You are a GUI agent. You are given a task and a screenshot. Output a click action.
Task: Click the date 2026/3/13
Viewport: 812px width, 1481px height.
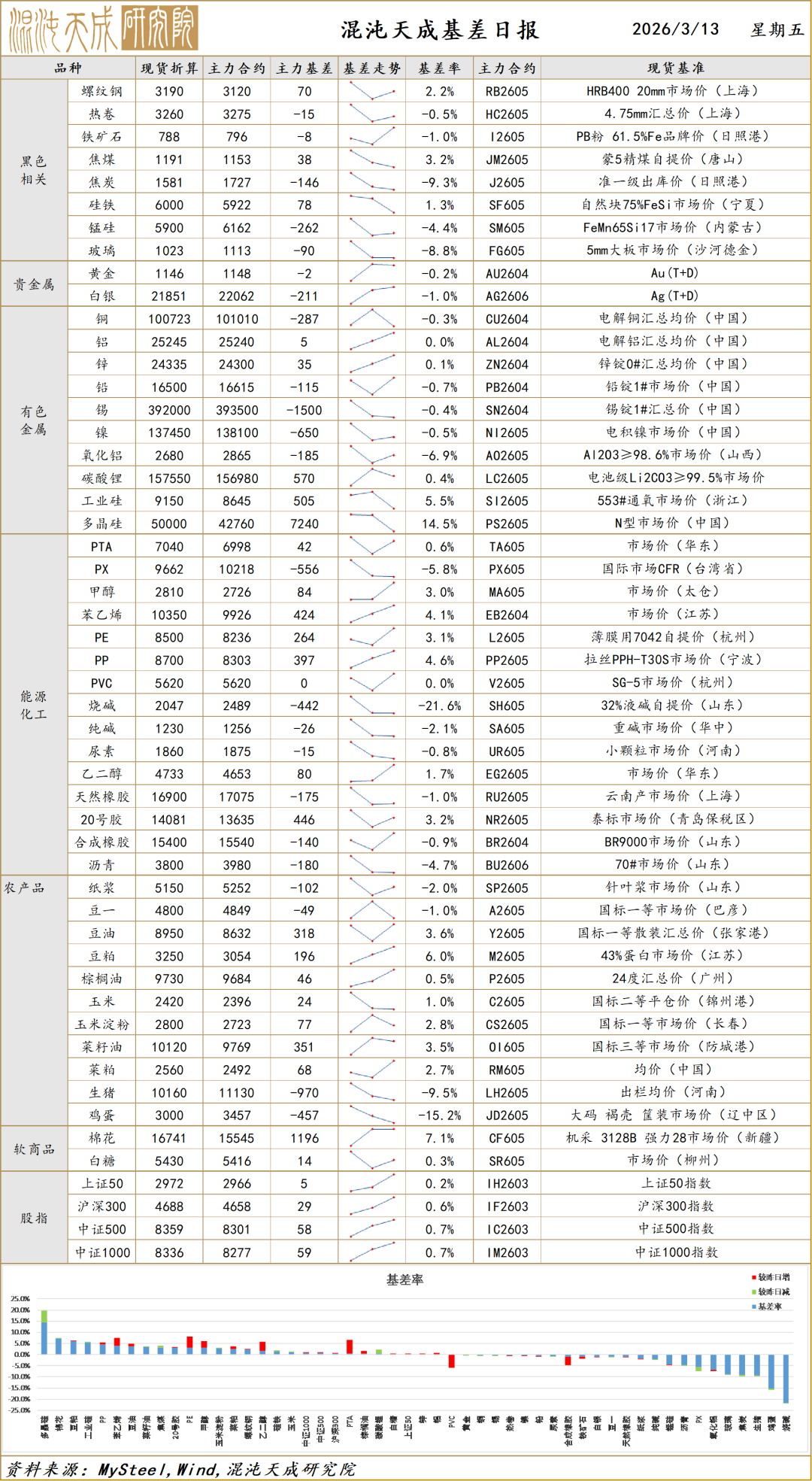675,29
